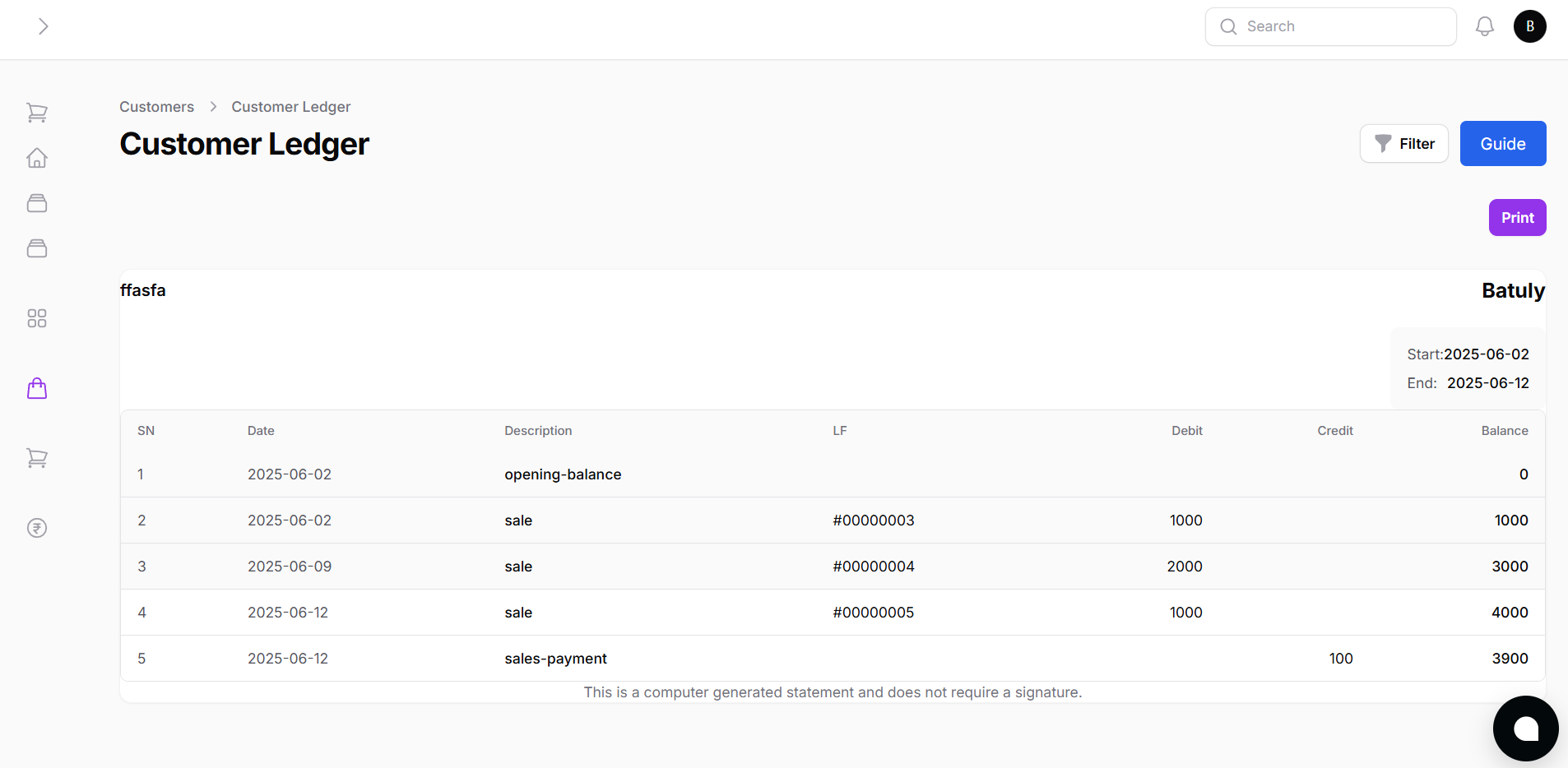Select Customer Ledger in the breadcrumb
Screen dimensions: 1568x768
point(290,106)
